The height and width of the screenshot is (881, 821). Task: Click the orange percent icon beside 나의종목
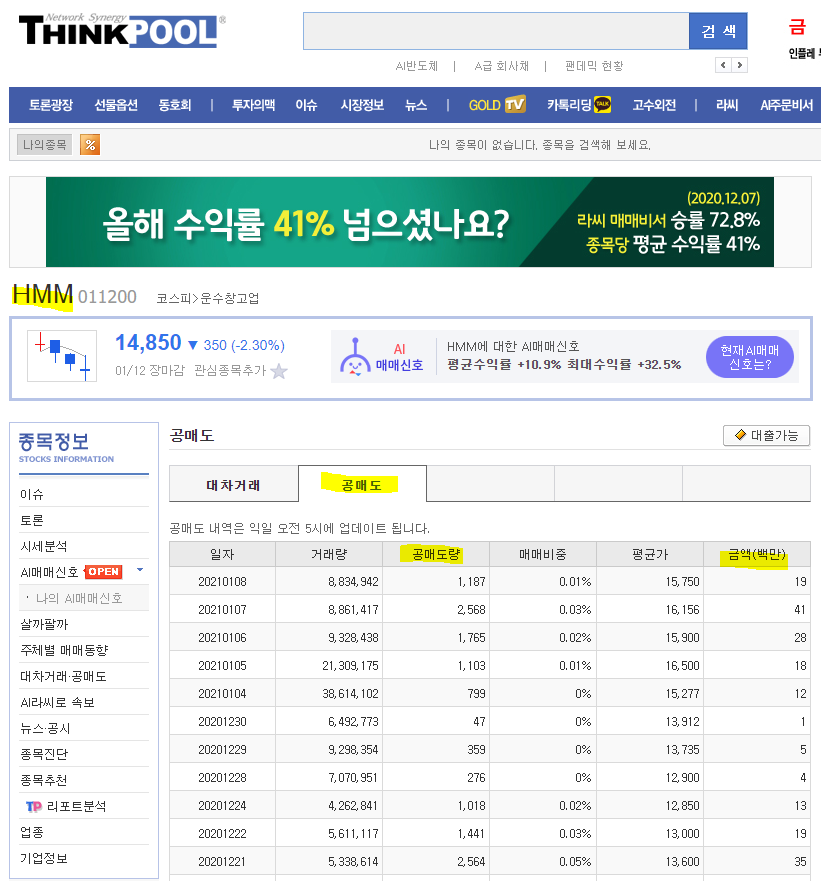coord(90,145)
